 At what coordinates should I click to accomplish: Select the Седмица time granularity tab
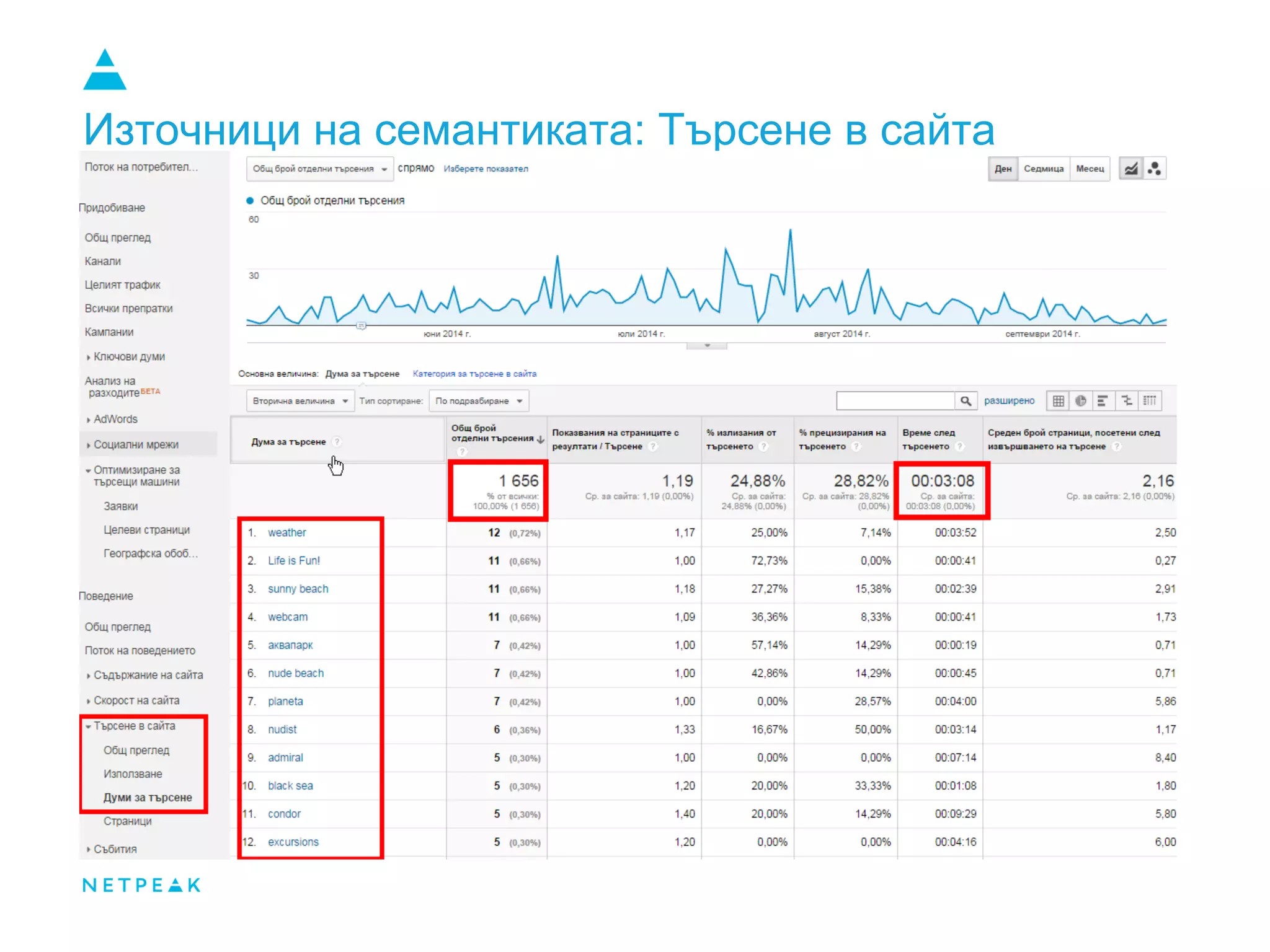point(1044,169)
